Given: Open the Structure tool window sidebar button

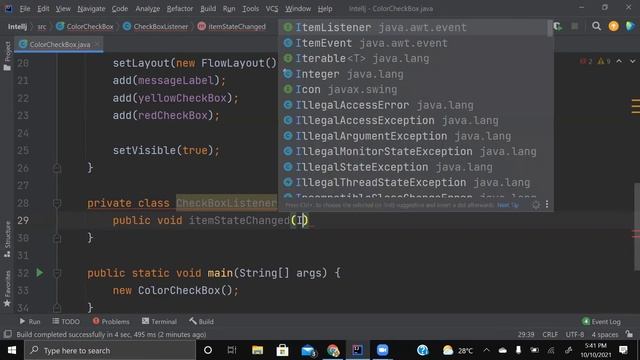Looking at the screenshot, I should point(7,240).
